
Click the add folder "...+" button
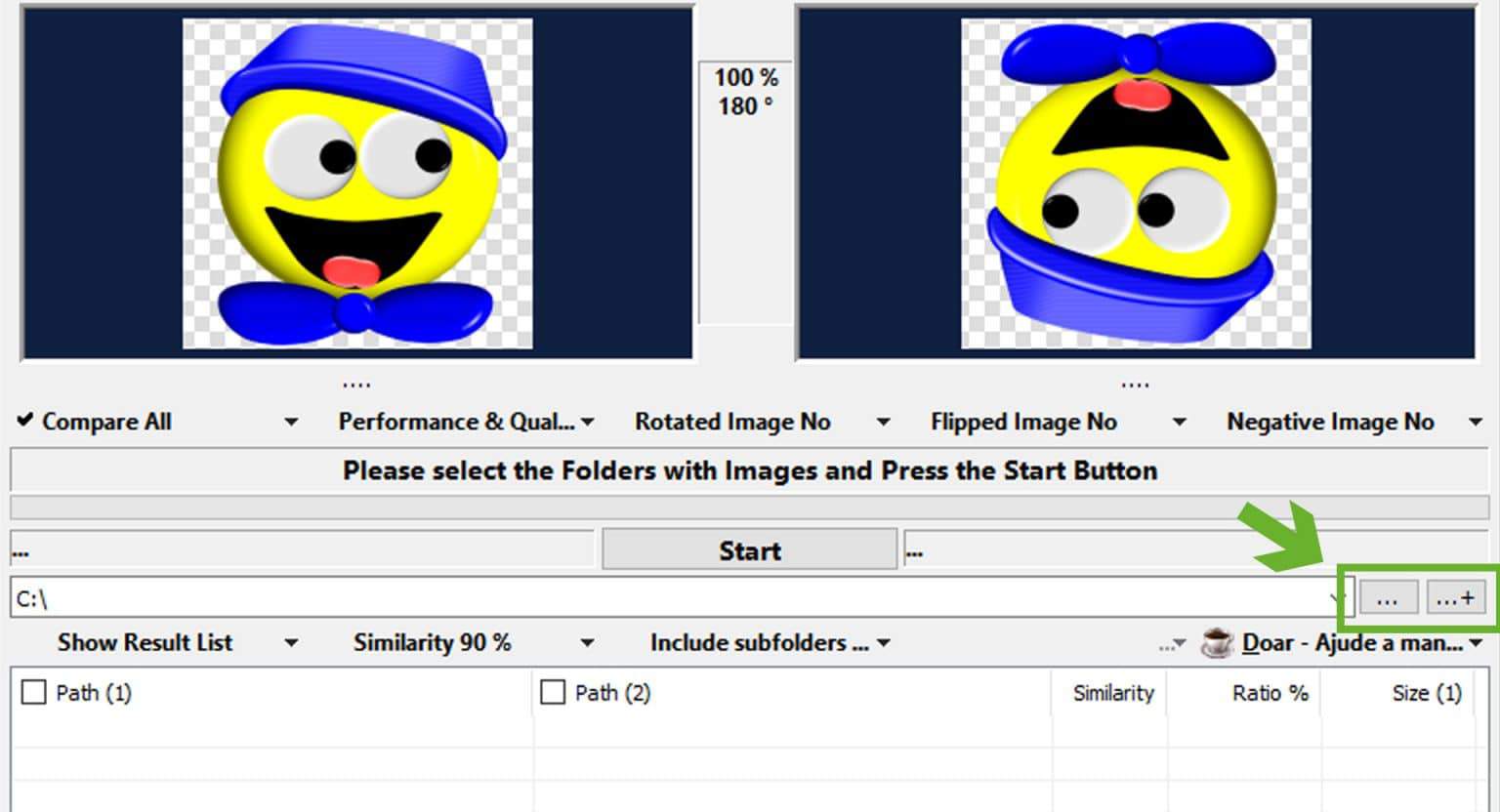1455,598
